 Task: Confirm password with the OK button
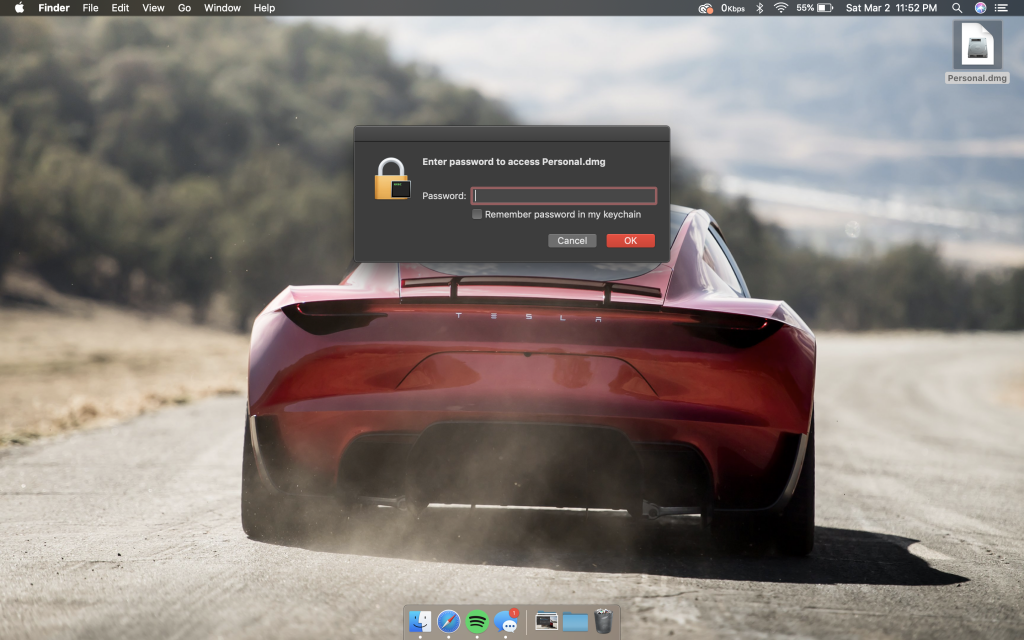tap(630, 240)
